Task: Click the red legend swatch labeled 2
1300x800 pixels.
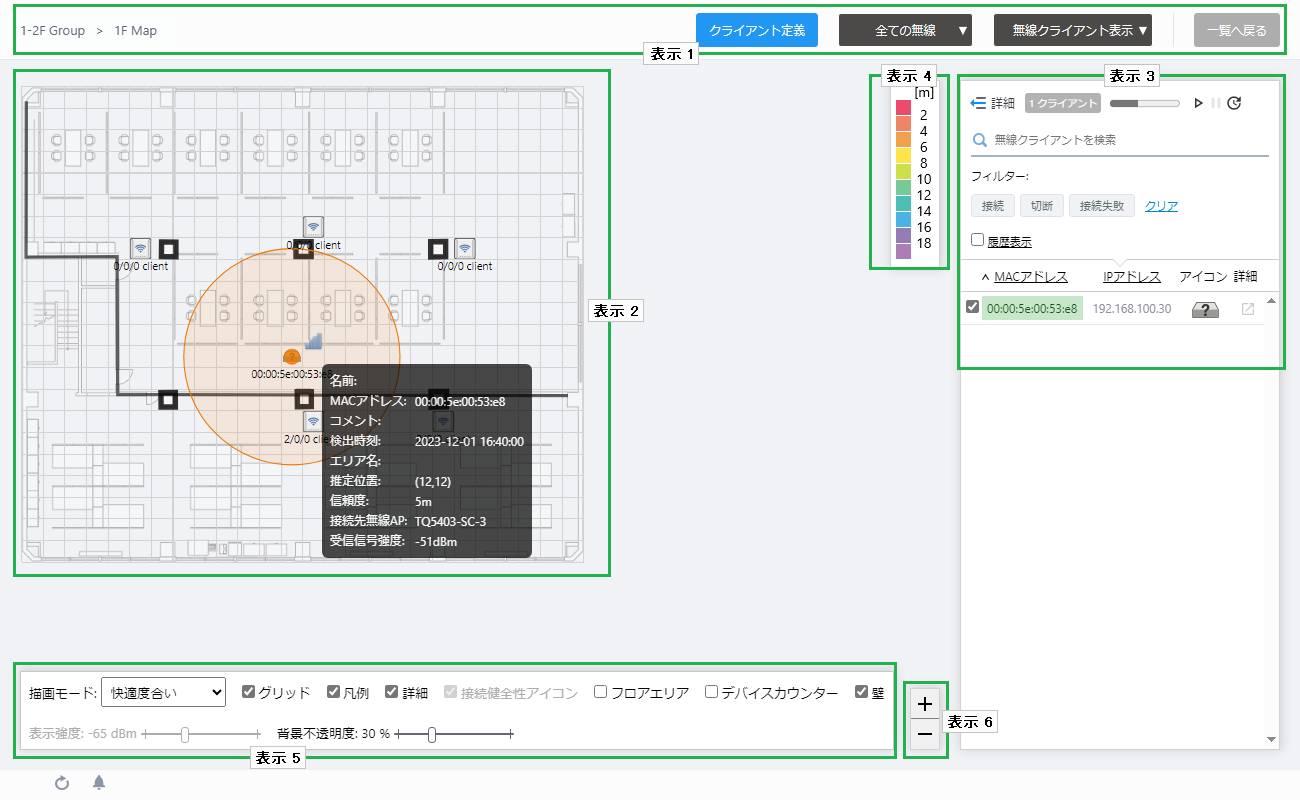Action: (903, 108)
